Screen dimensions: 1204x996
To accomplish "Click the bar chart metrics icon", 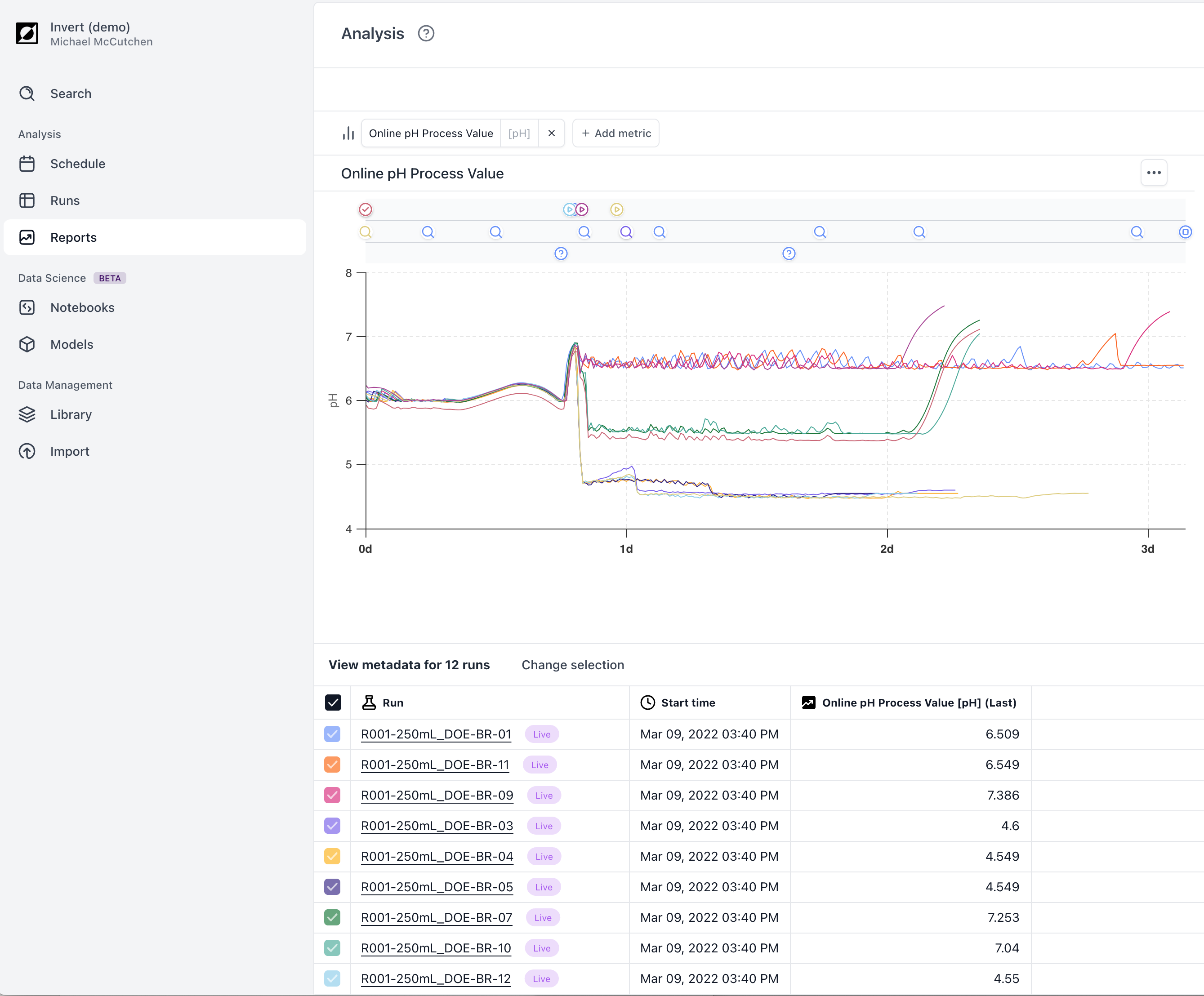I will click(x=348, y=133).
